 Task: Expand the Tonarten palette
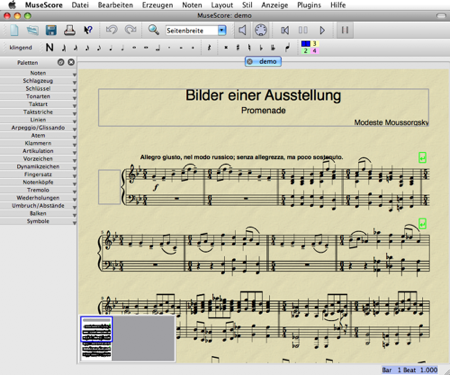click(x=38, y=96)
